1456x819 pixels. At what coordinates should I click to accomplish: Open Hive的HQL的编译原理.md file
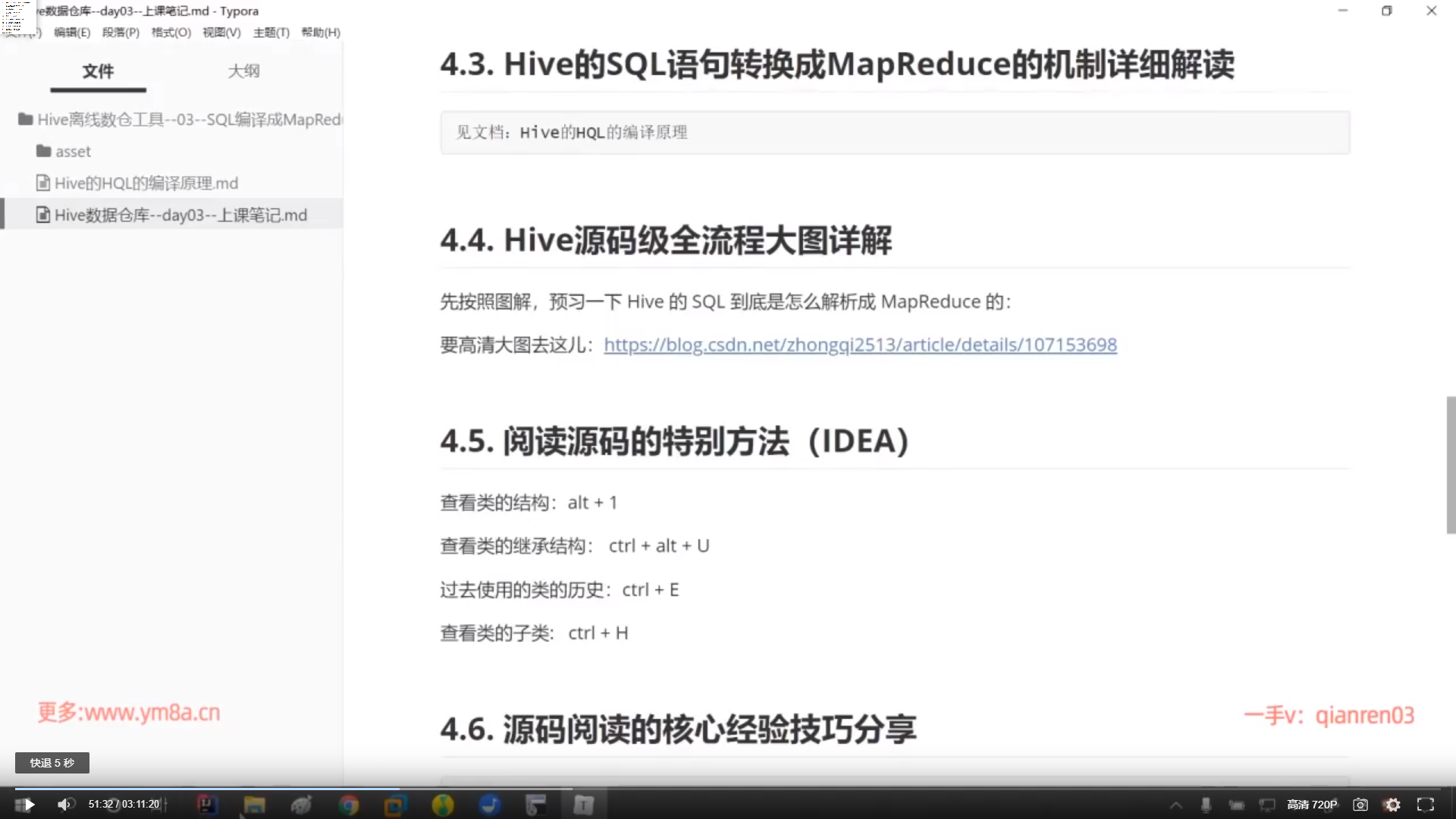tap(146, 184)
